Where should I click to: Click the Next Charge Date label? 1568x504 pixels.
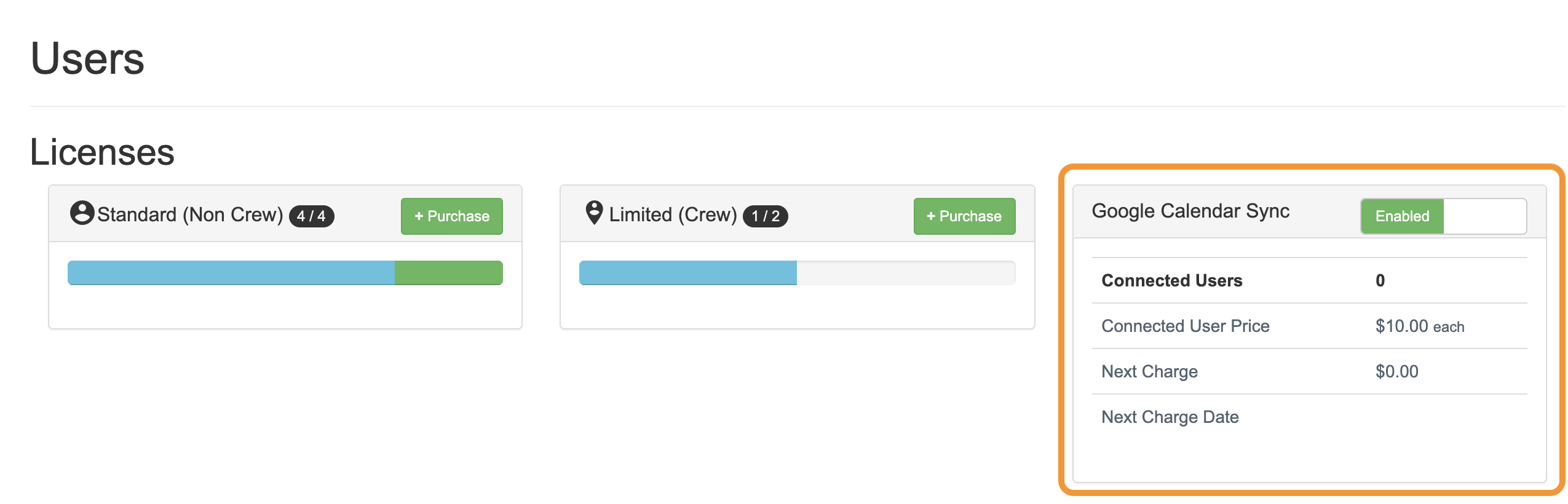[1170, 417]
